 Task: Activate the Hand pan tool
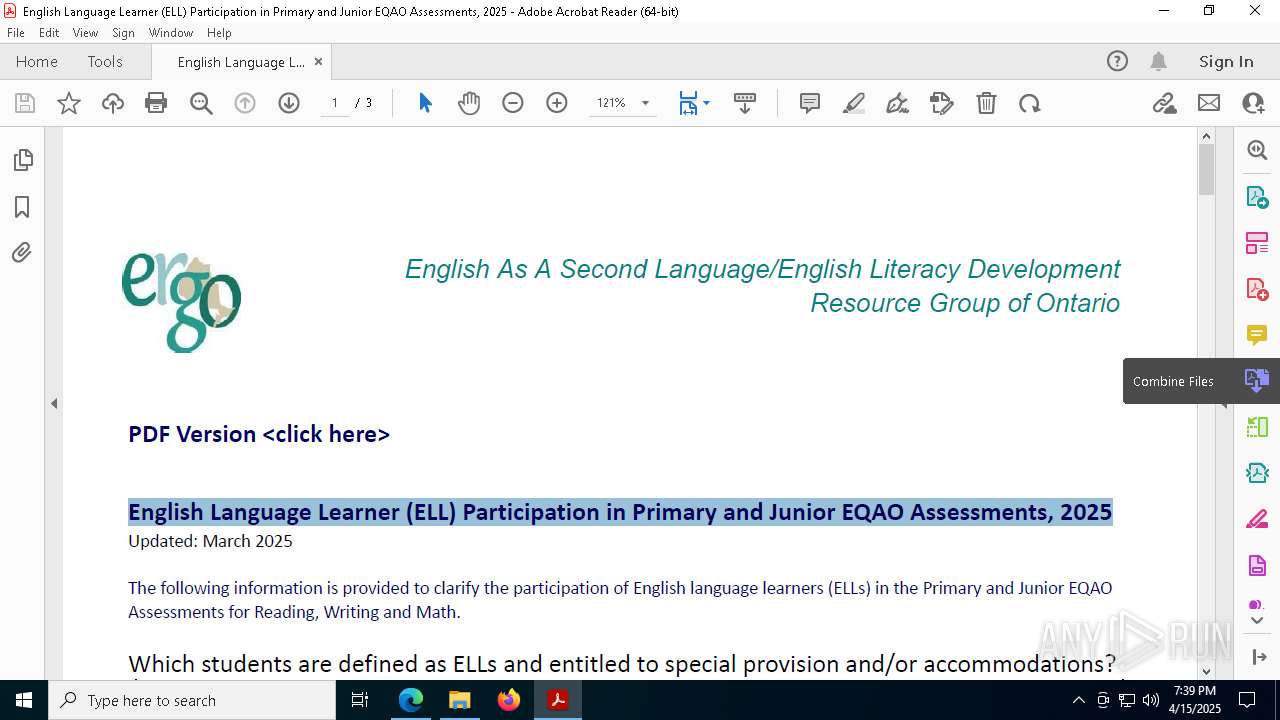click(469, 103)
